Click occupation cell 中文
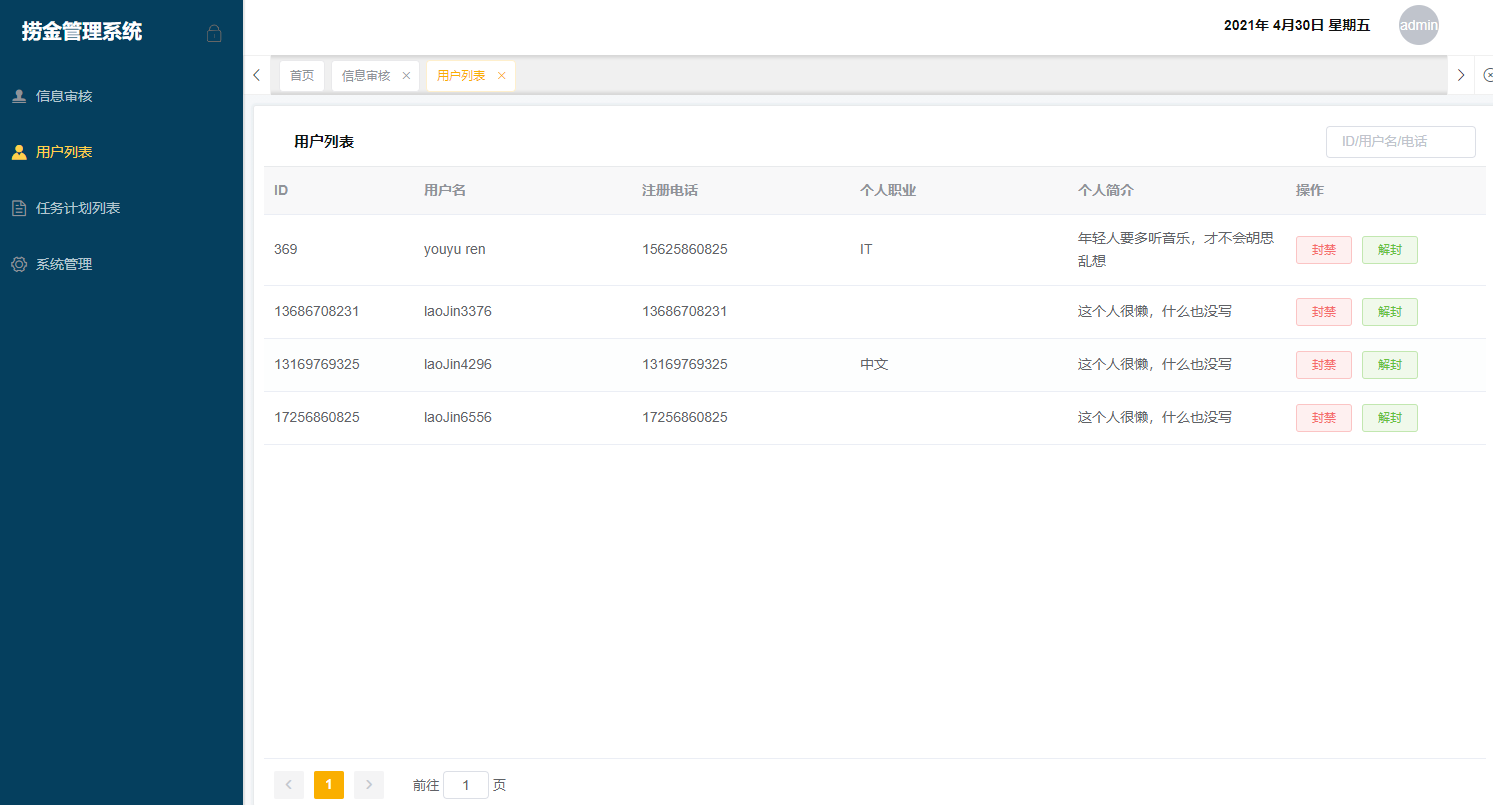The width and height of the screenshot is (1493, 805). 874,364
